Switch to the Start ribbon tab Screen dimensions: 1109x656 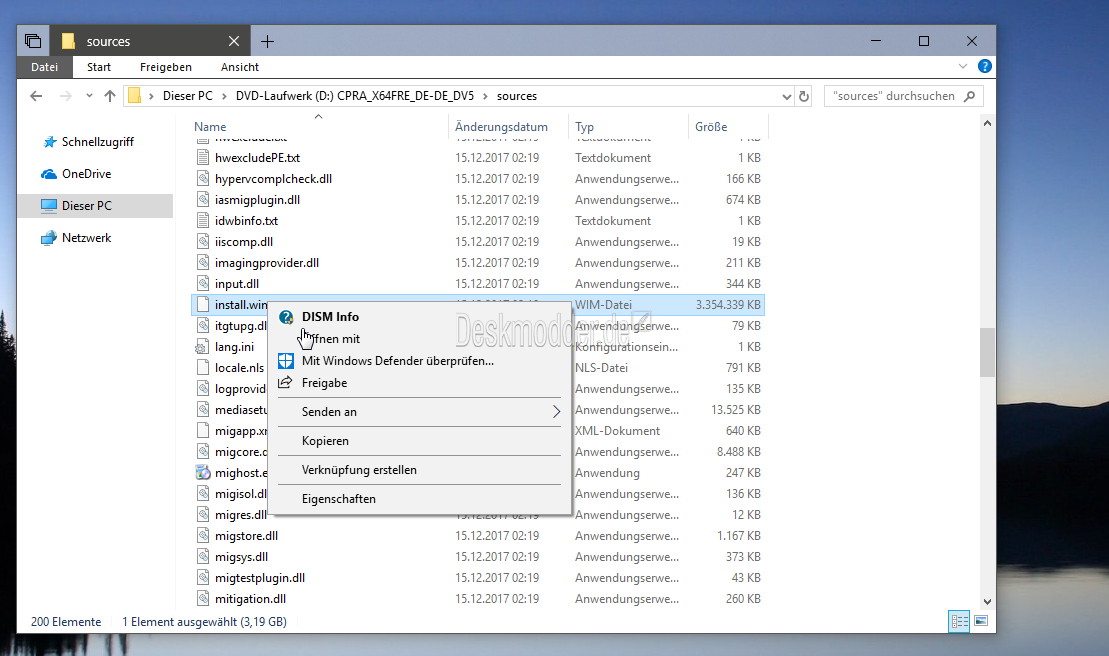(99, 67)
